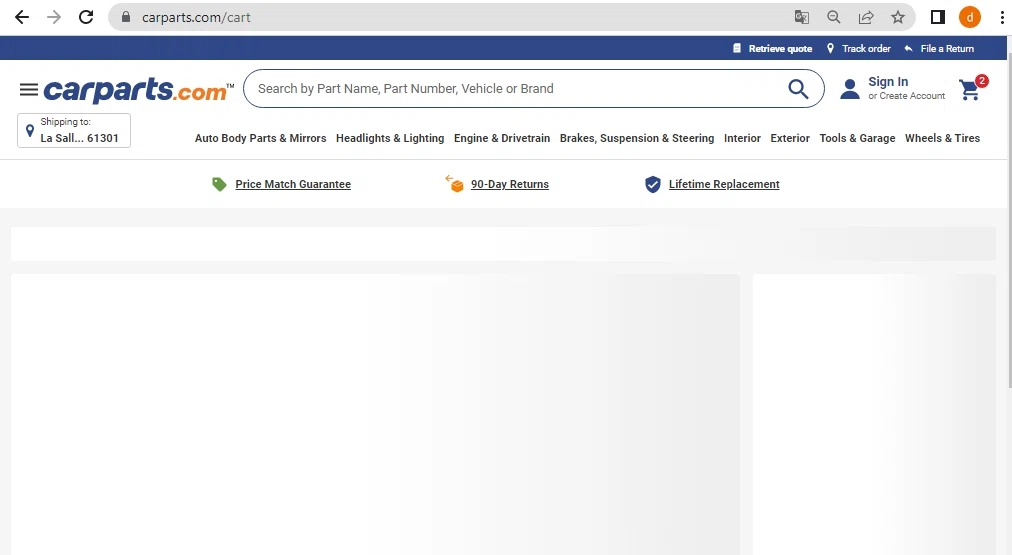Click the user account silhouette icon
This screenshot has width=1012, height=555.
850,89
